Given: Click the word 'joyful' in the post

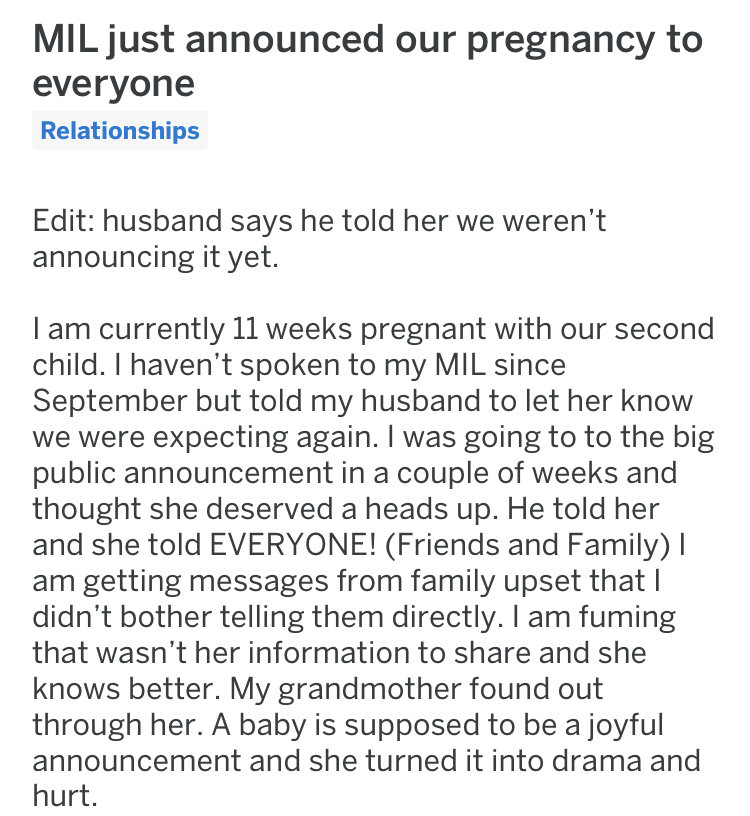Looking at the screenshot, I should (626, 725).
